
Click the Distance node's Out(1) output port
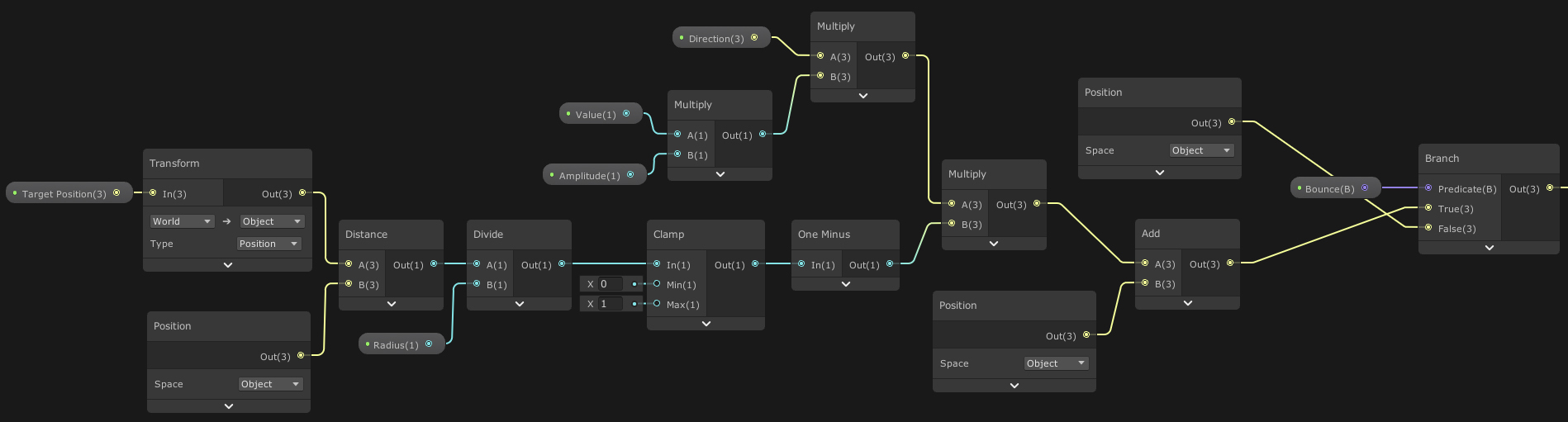[x=434, y=264]
